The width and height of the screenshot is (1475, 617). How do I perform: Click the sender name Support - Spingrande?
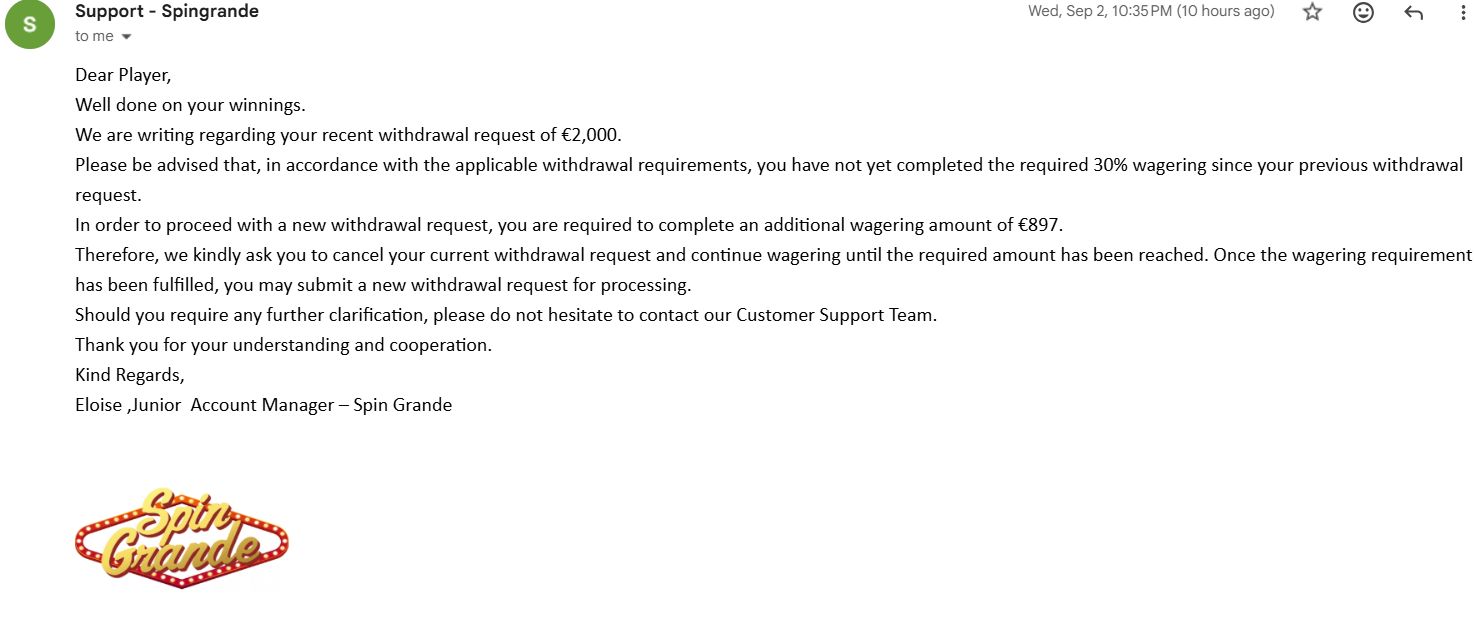tap(167, 12)
